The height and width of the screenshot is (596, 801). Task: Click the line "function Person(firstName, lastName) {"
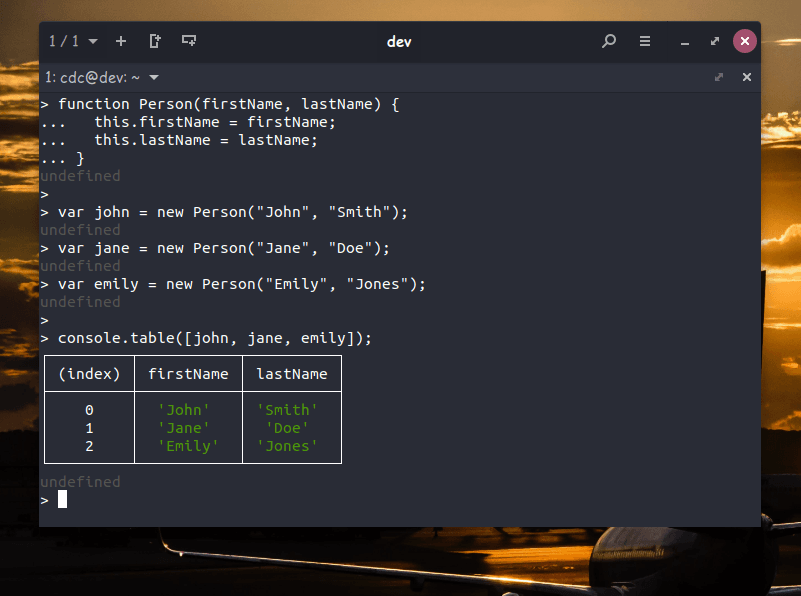click(x=228, y=104)
